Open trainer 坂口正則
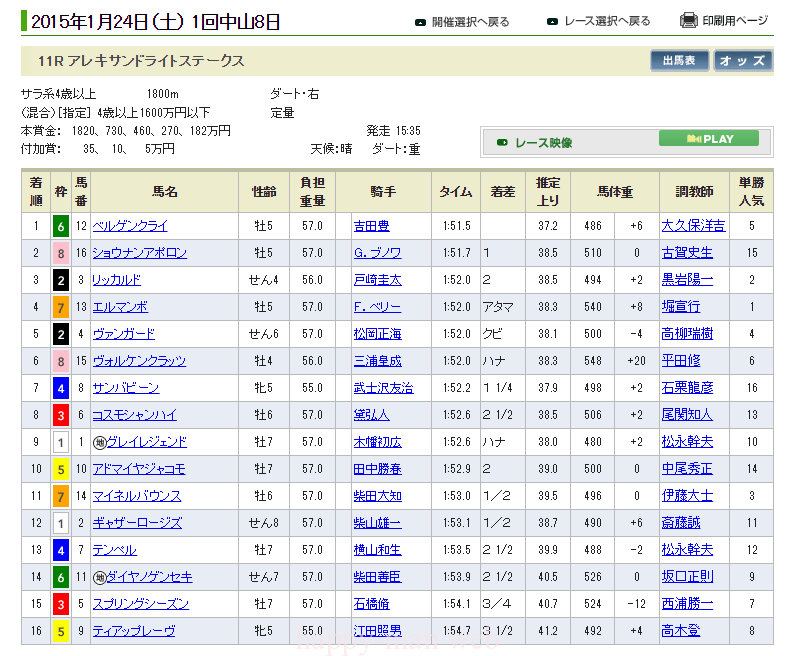This screenshot has width=792, height=656. 687,577
